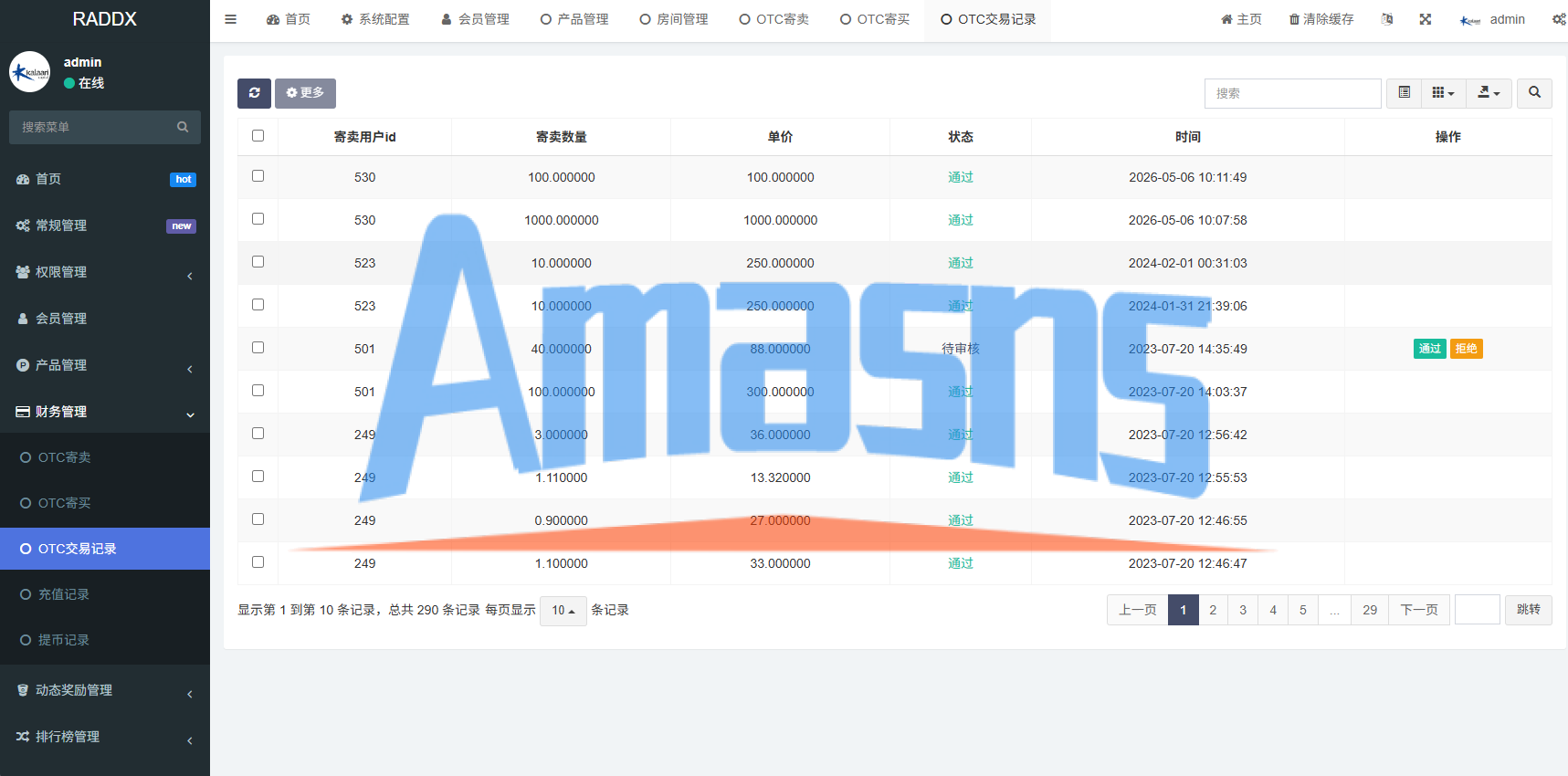1568x776 pixels.
Task: Click the 寄卖用户id column header
Action: pos(364,137)
